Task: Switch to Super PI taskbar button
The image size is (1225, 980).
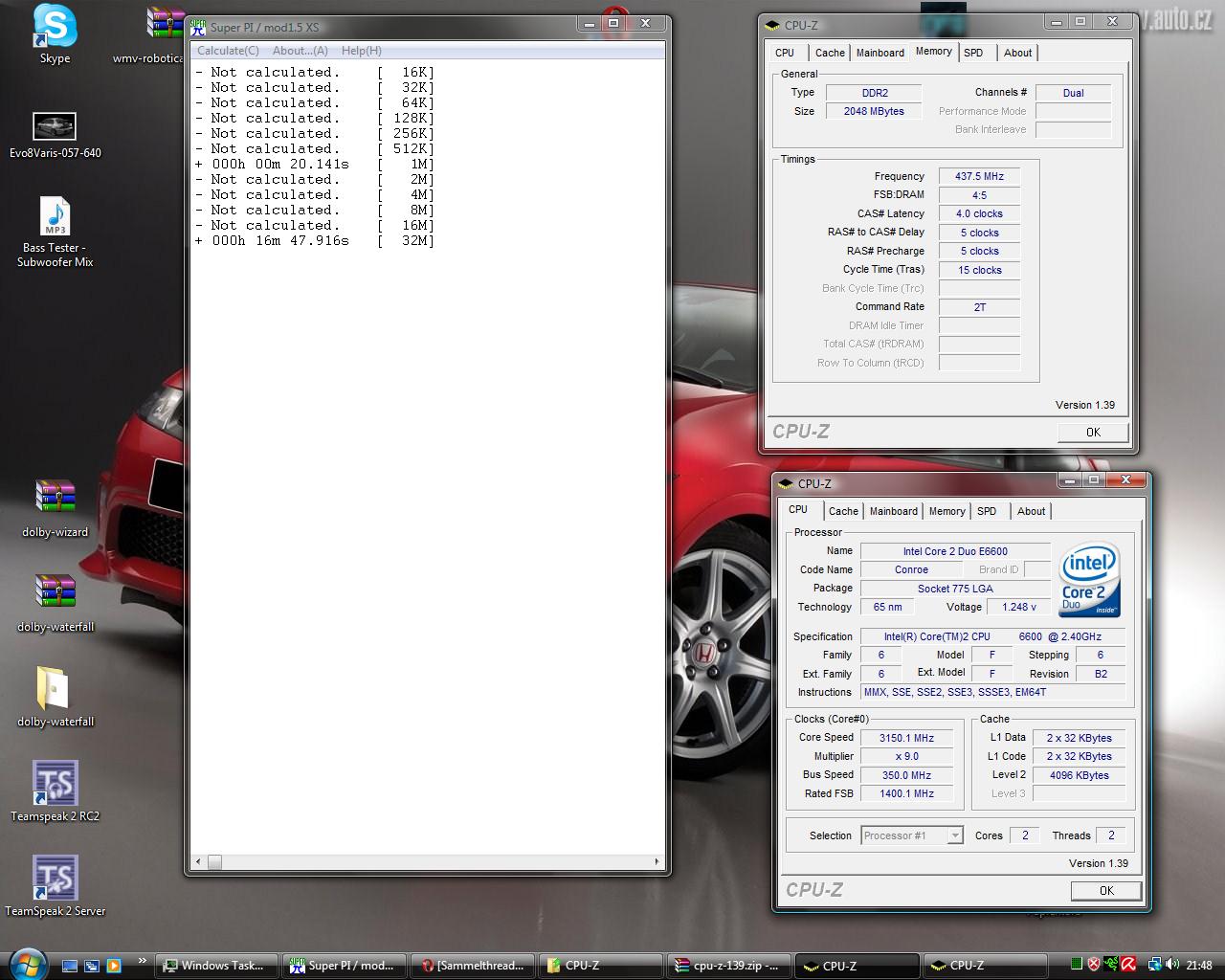Action: click(345, 966)
